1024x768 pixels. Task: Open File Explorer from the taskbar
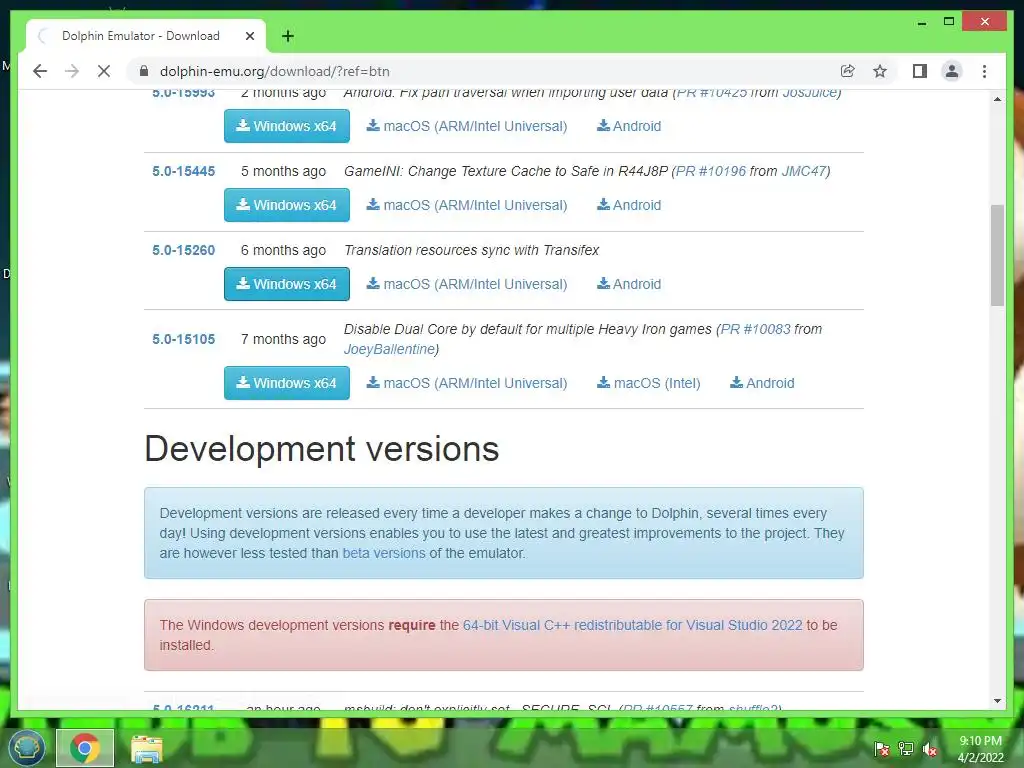[x=147, y=748]
